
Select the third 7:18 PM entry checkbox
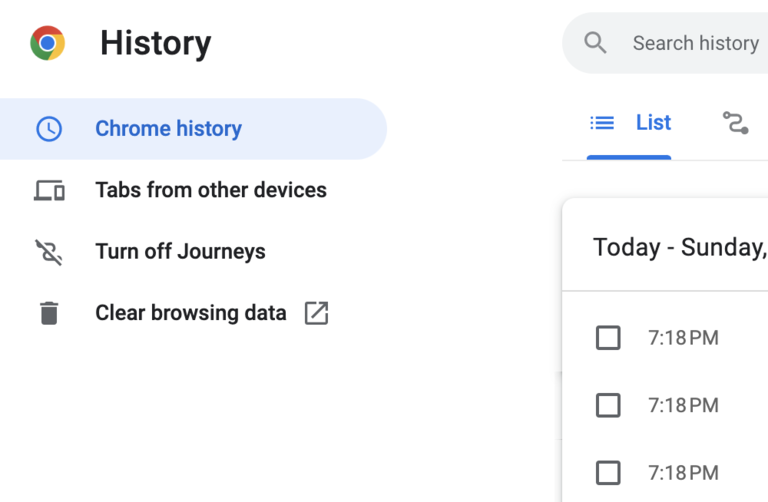[608, 472]
